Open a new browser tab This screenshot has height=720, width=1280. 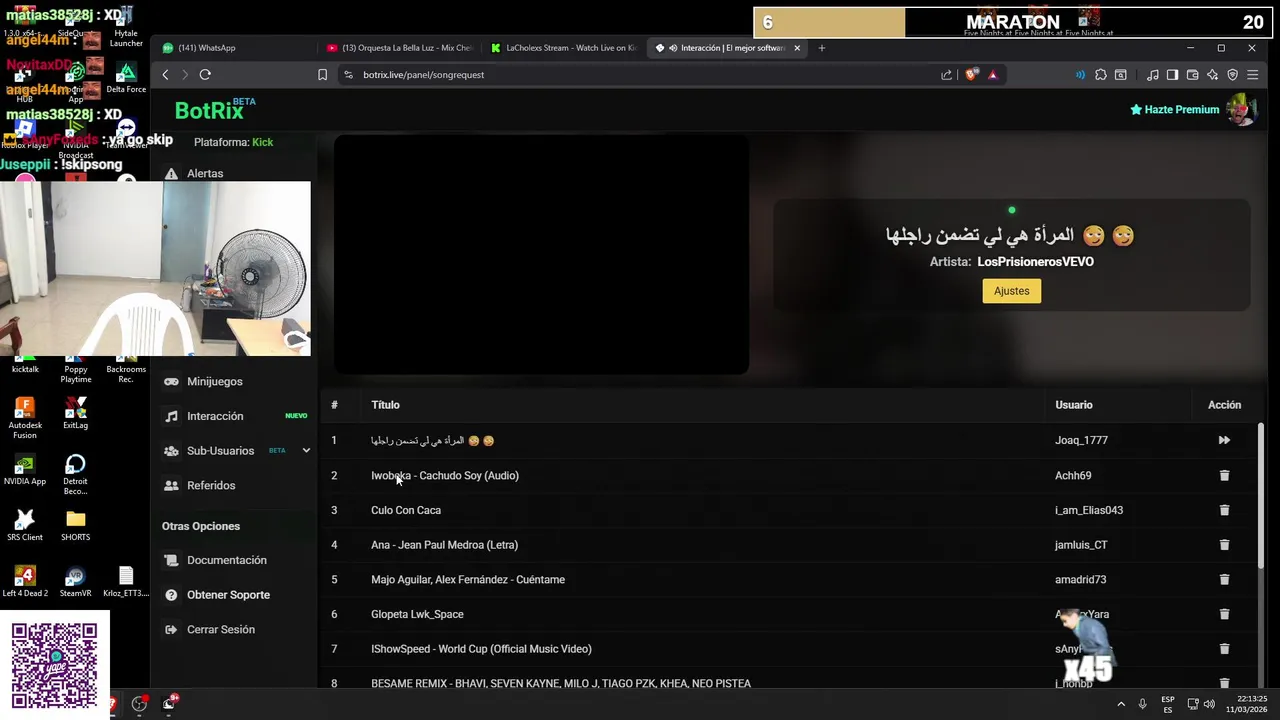click(822, 48)
